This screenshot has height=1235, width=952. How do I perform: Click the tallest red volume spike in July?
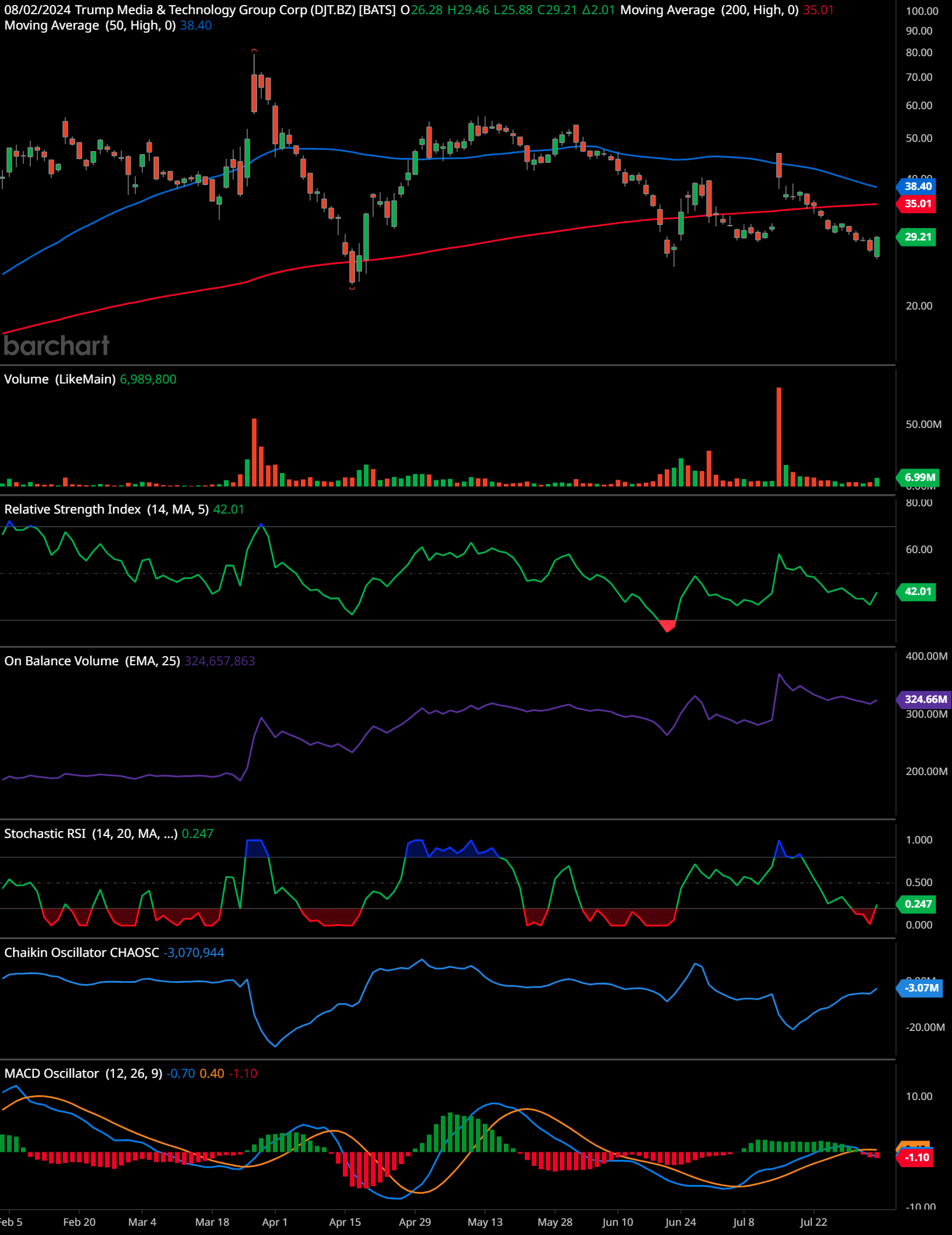[x=779, y=437]
